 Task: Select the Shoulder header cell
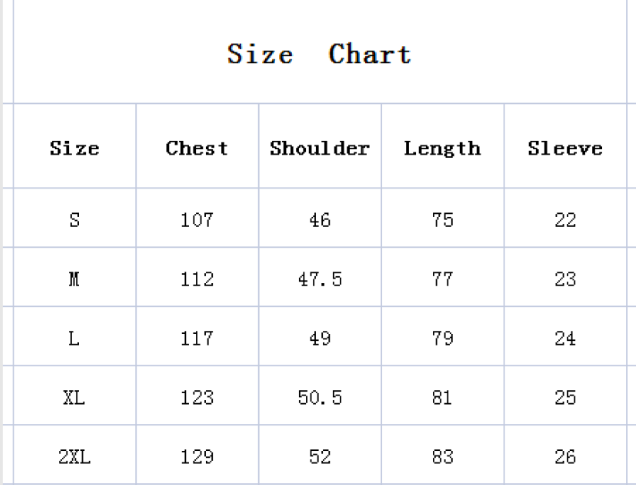(320, 146)
